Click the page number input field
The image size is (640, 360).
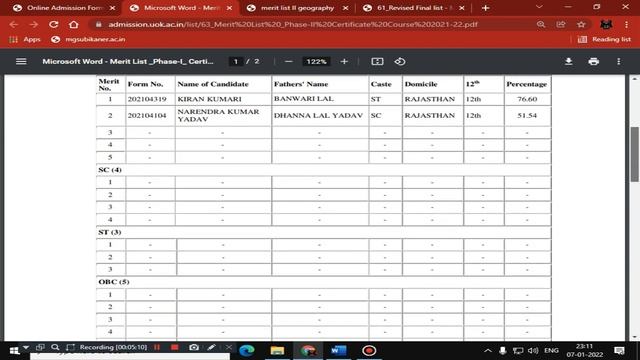pos(236,62)
